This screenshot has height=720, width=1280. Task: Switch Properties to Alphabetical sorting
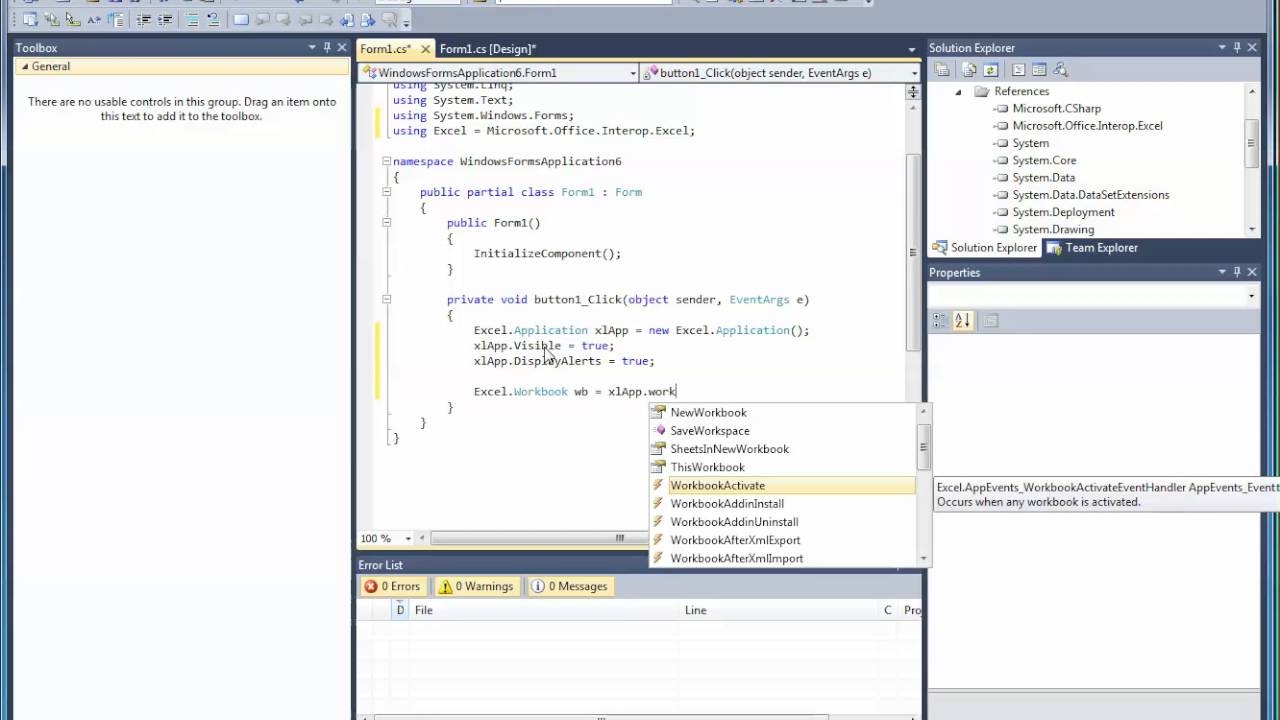click(x=962, y=321)
